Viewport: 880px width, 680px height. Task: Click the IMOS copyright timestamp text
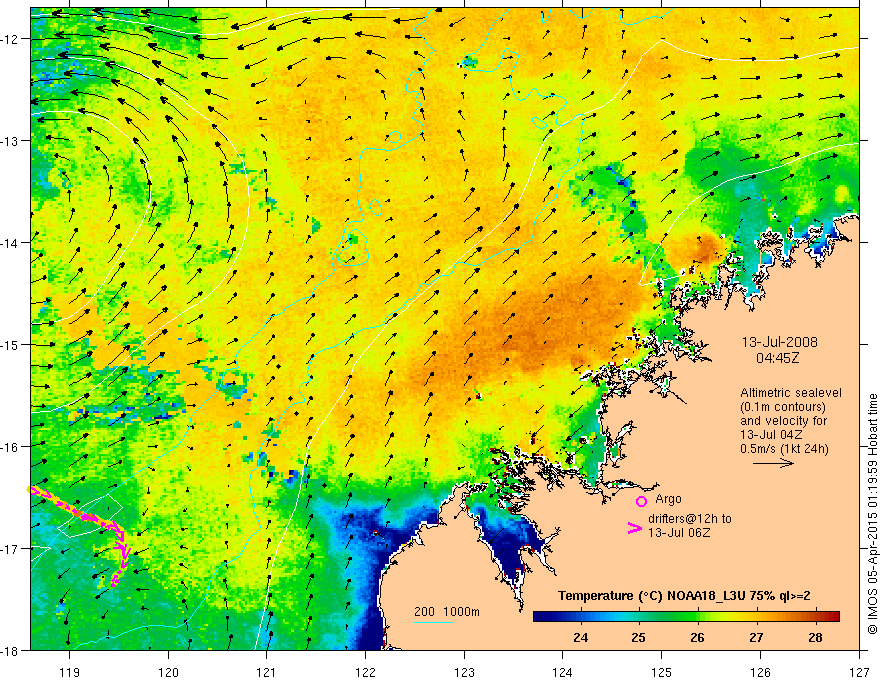pyautogui.click(x=873, y=514)
